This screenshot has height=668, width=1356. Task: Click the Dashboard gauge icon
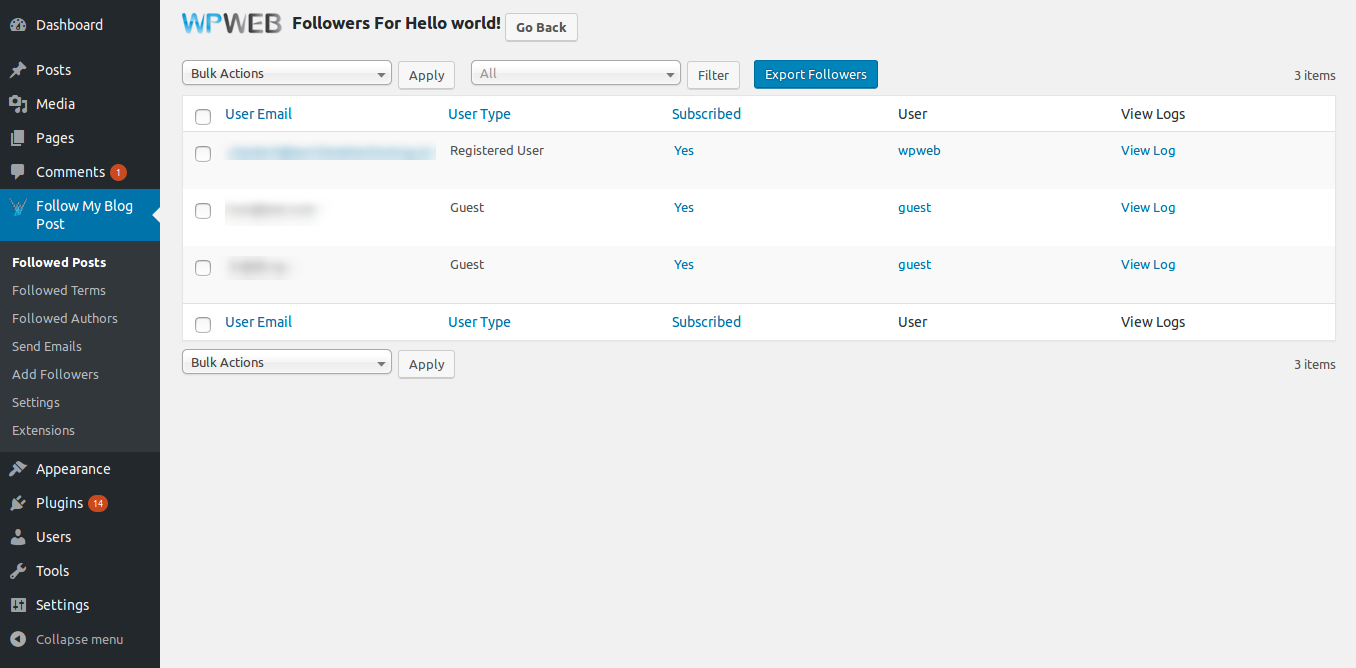(18, 25)
